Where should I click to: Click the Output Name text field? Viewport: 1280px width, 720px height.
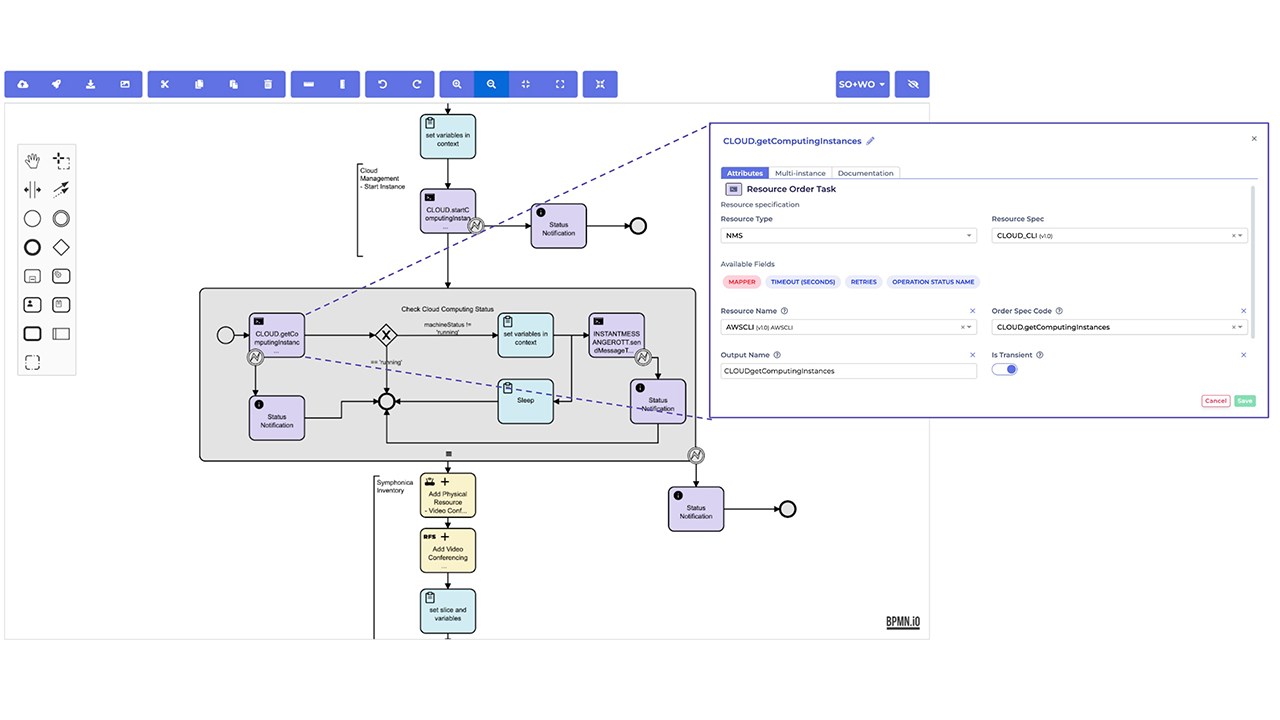tap(848, 371)
